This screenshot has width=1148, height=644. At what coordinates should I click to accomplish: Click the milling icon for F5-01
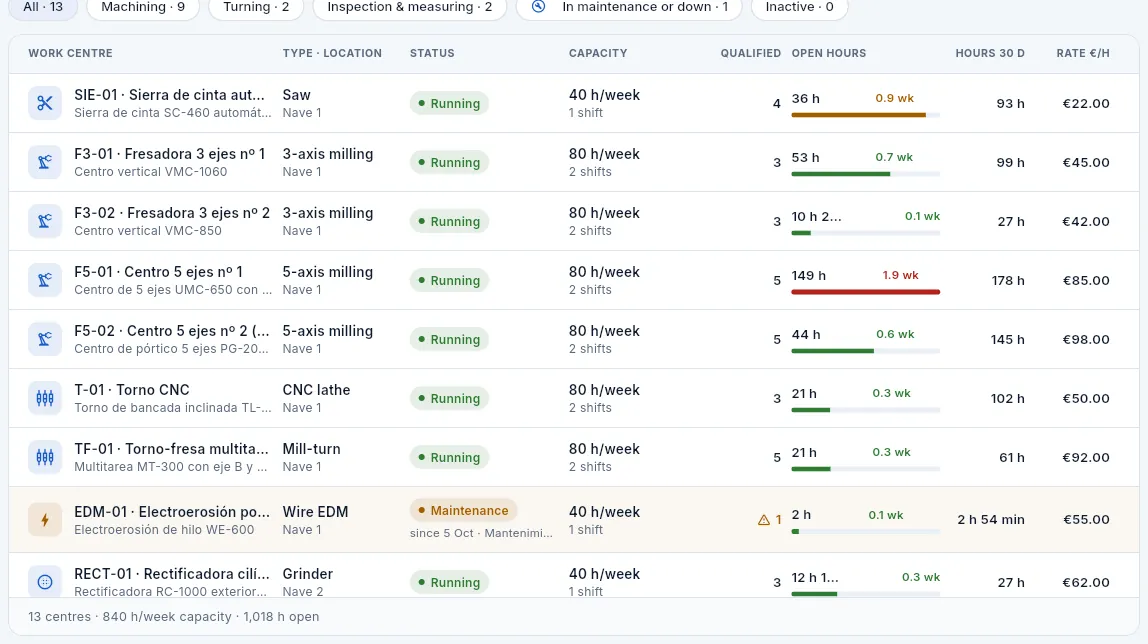pyautogui.click(x=45, y=280)
